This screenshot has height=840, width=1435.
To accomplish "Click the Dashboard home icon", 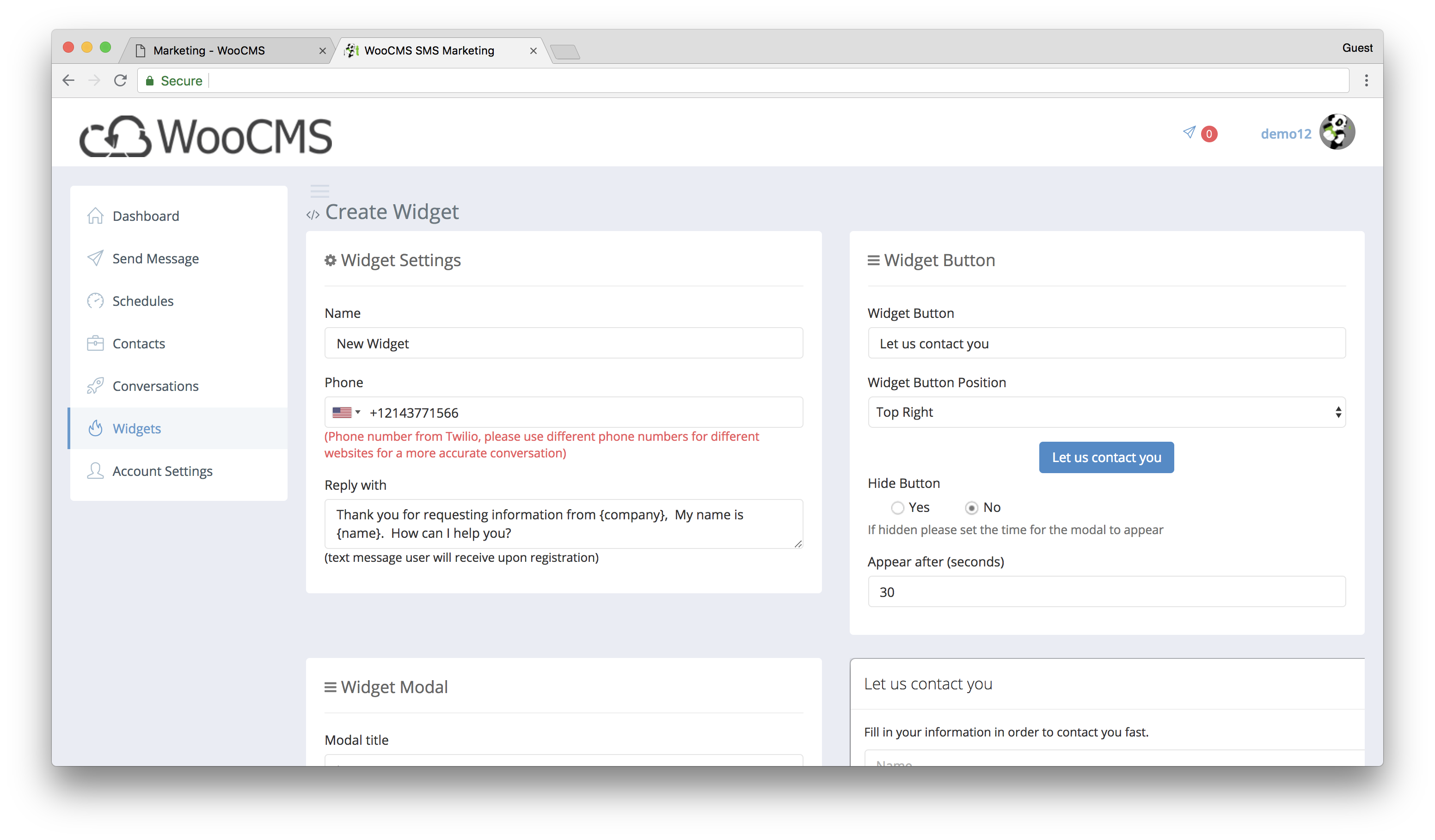I will click(95, 216).
